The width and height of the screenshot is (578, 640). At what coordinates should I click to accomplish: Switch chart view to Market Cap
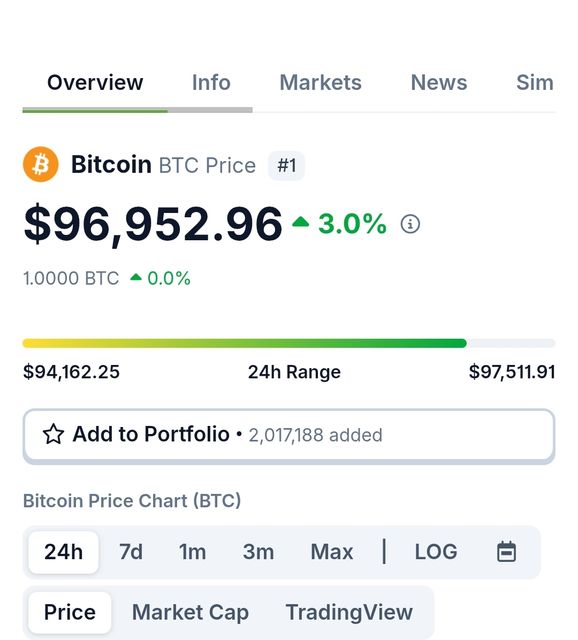point(190,612)
